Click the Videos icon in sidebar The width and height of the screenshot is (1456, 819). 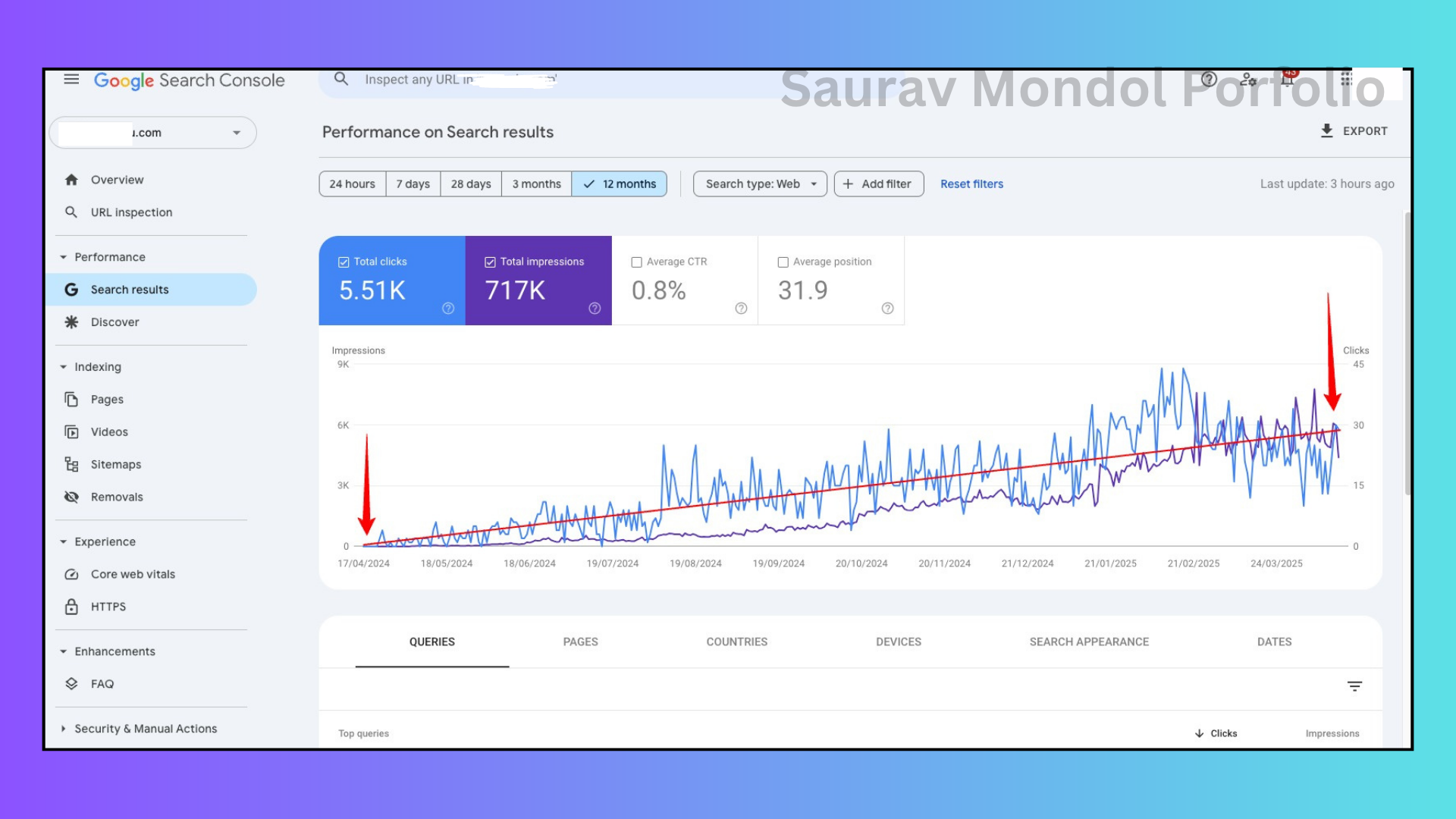tap(71, 432)
